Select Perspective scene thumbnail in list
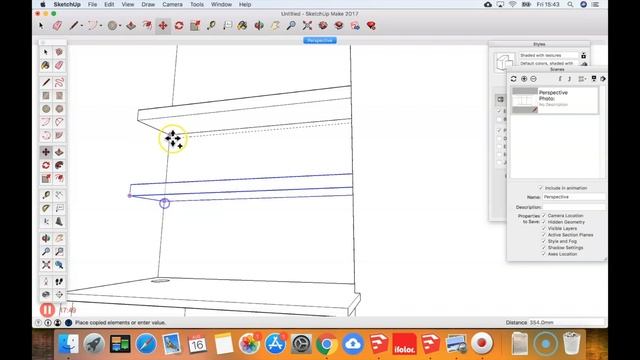This screenshot has height=360, width=640. [525, 100]
